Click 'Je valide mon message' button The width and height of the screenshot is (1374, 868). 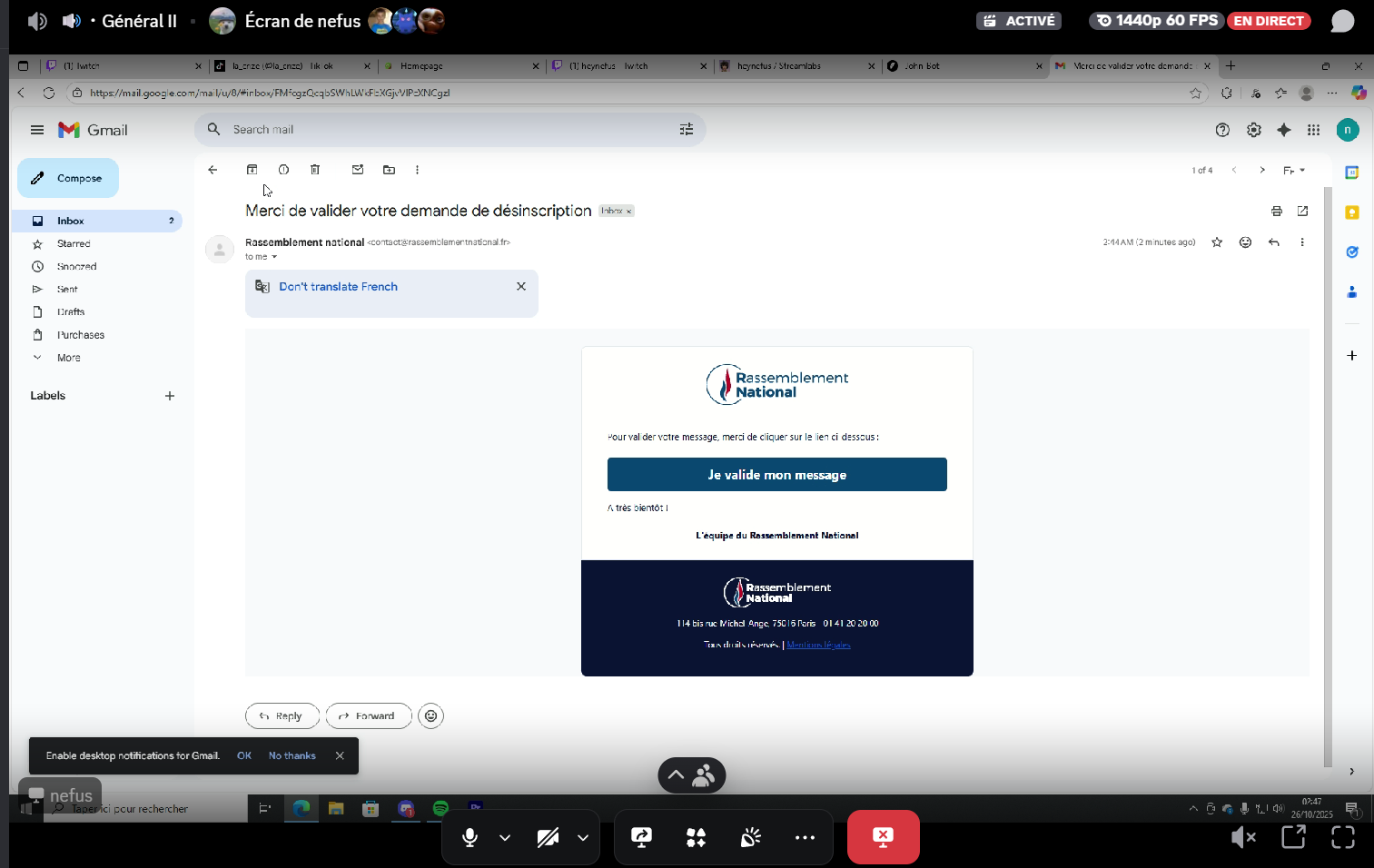(776, 475)
